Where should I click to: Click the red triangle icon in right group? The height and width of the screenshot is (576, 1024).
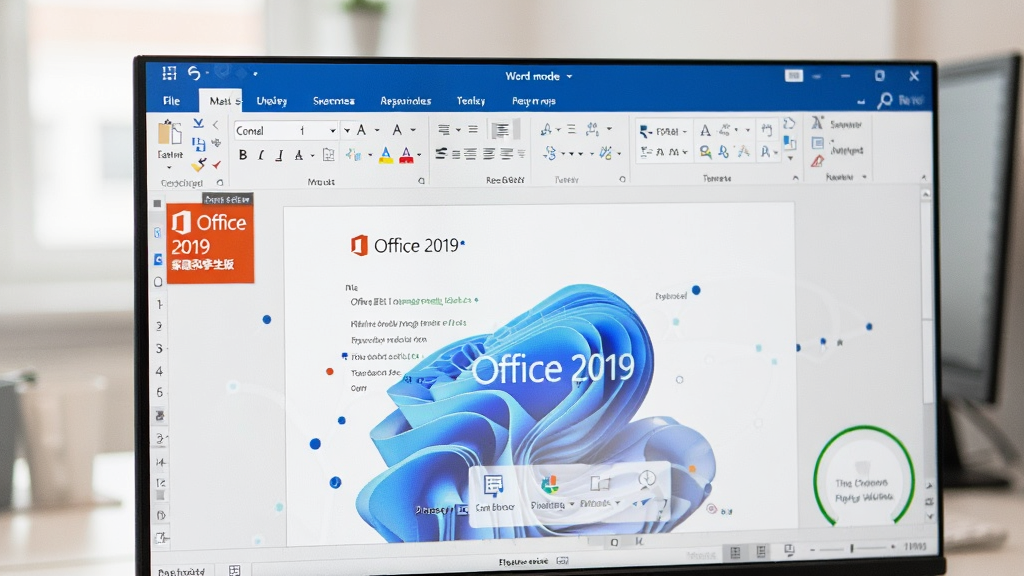pos(818,161)
